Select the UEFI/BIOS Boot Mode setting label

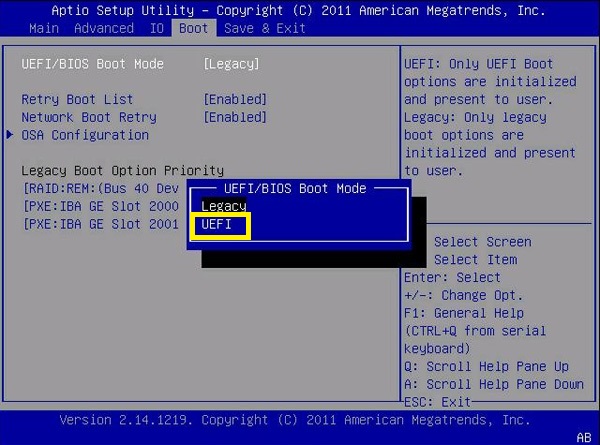[93, 64]
